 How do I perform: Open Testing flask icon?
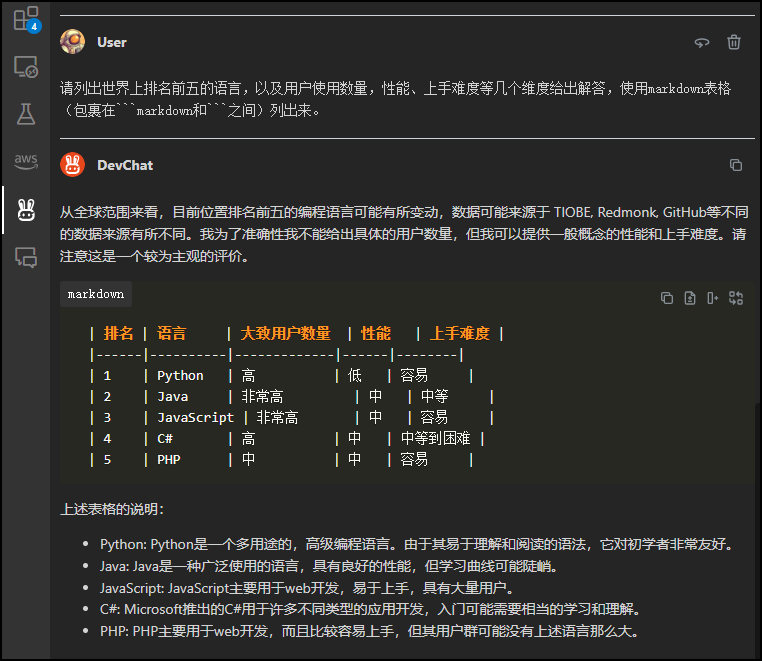[x=26, y=114]
